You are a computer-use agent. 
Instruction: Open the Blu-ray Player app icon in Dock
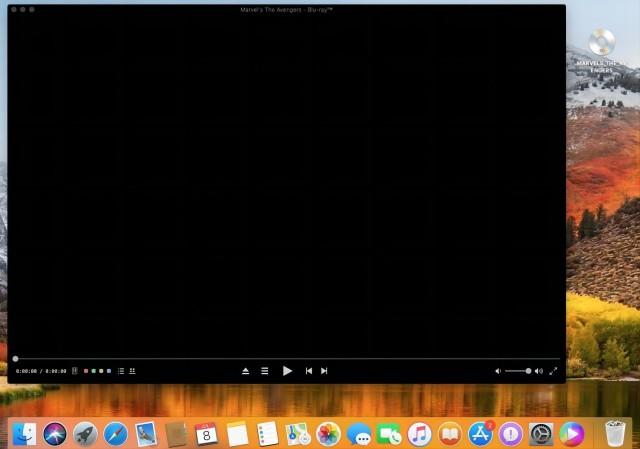coord(571,434)
